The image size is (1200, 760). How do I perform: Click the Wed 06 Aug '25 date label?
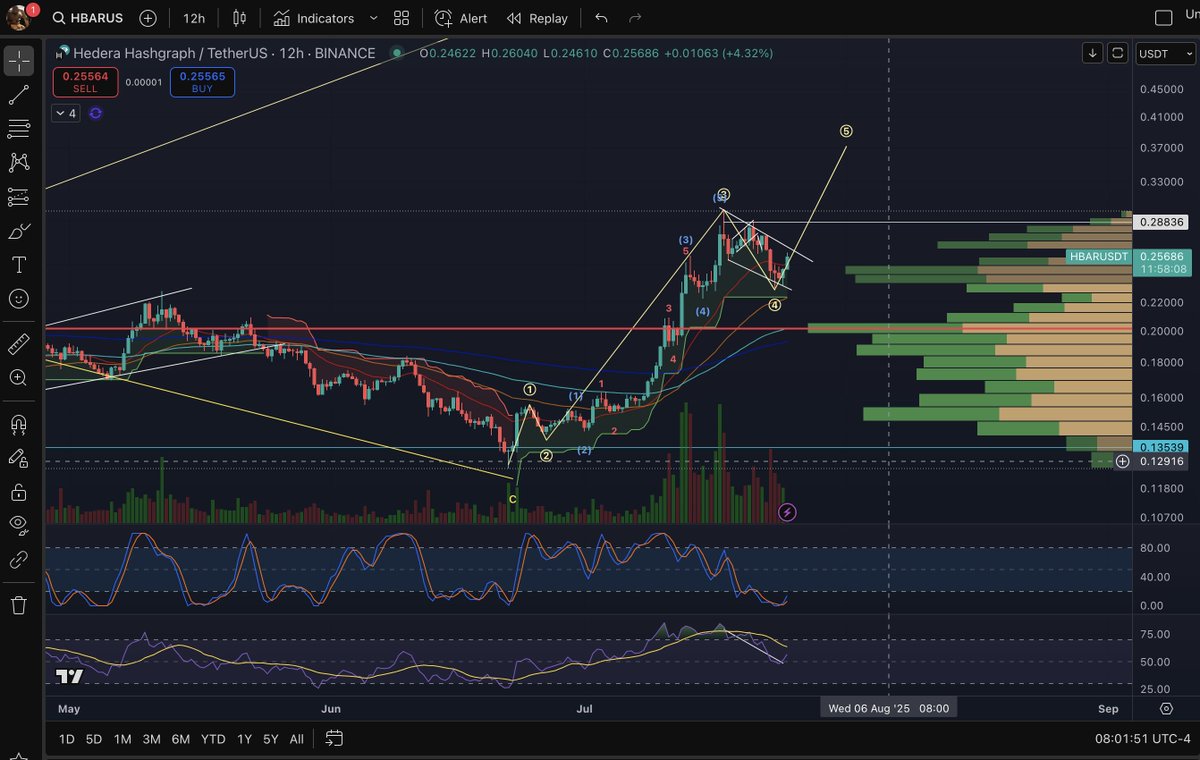[888, 708]
